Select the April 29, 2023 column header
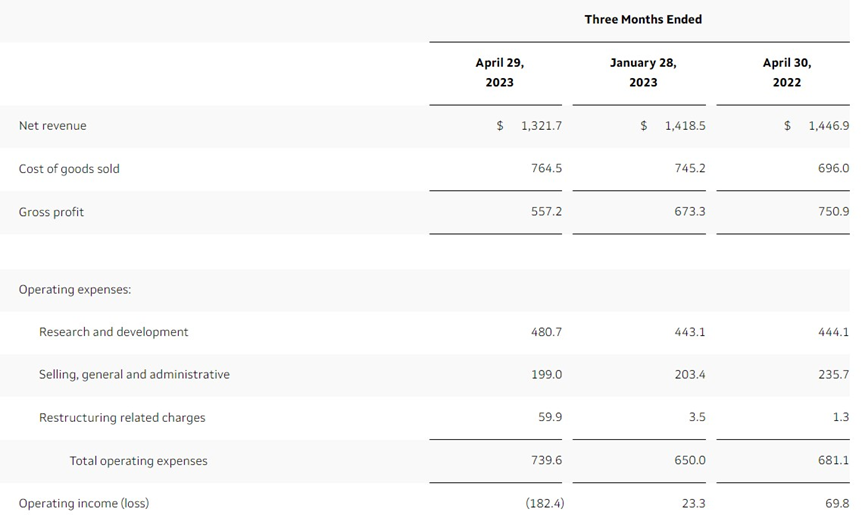Image resolution: width=865 pixels, height=515 pixels. pos(500,72)
